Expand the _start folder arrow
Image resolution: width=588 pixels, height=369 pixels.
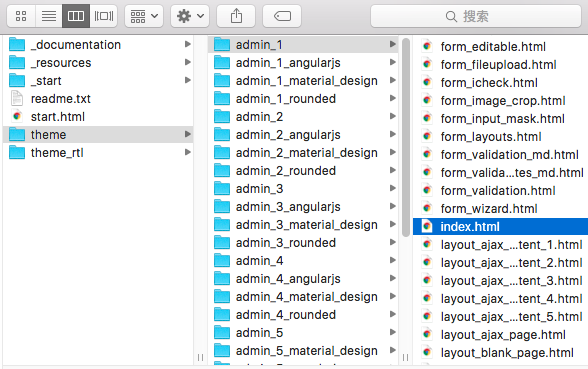[x=188, y=80]
